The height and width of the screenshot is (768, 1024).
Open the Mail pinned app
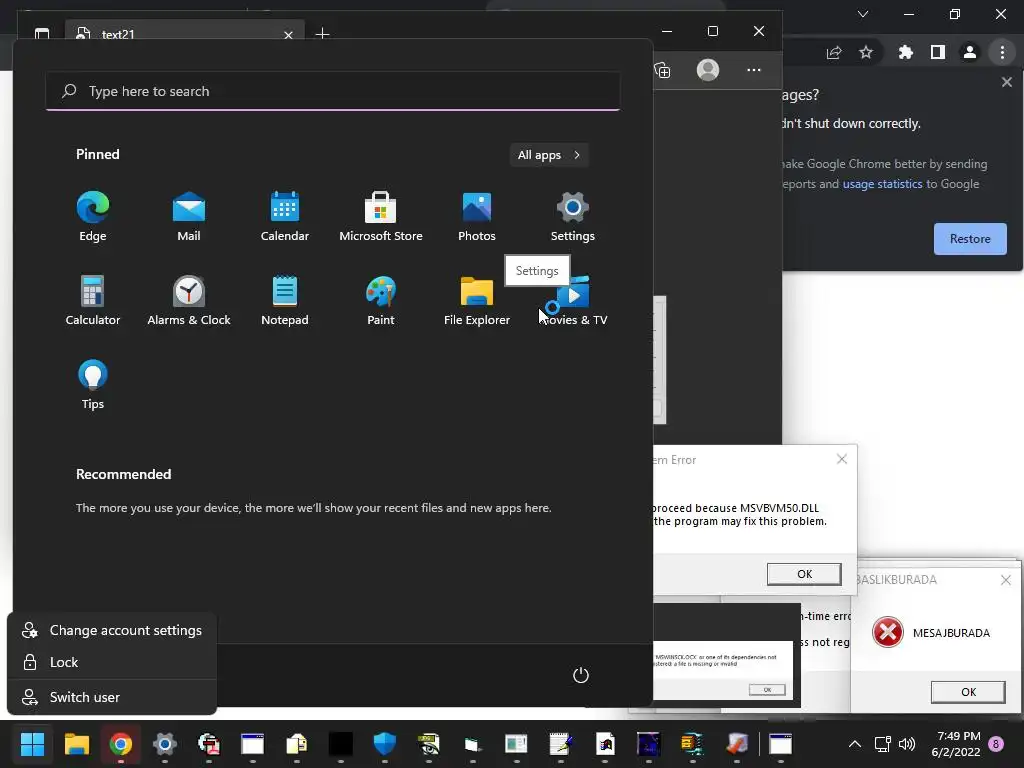coord(189,216)
